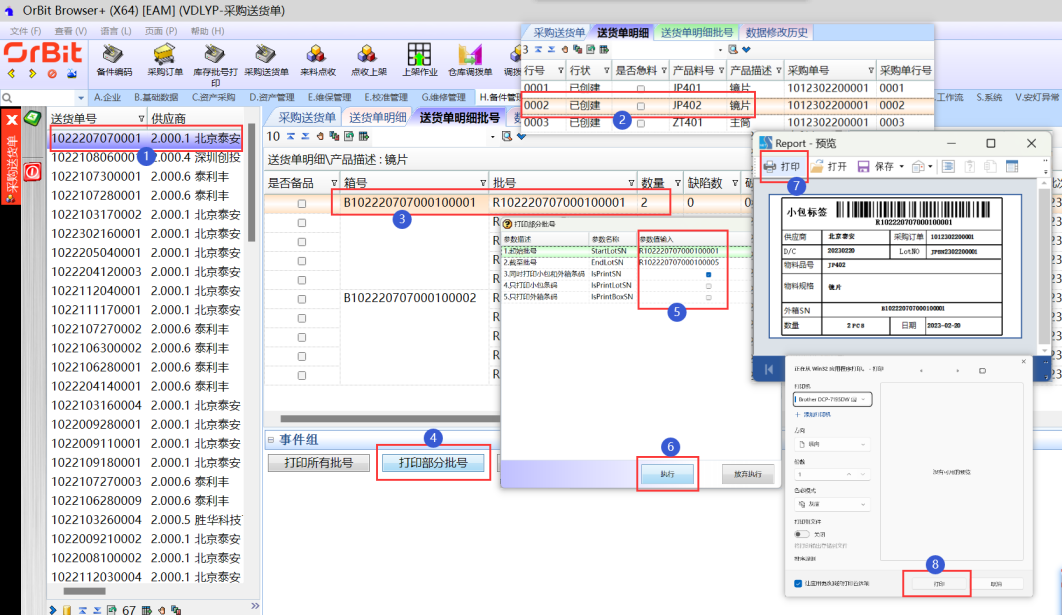Click the hand icon in 送货单明细批号 toolbar
The width and height of the screenshot is (1062, 615).
click(x=320, y=136)
